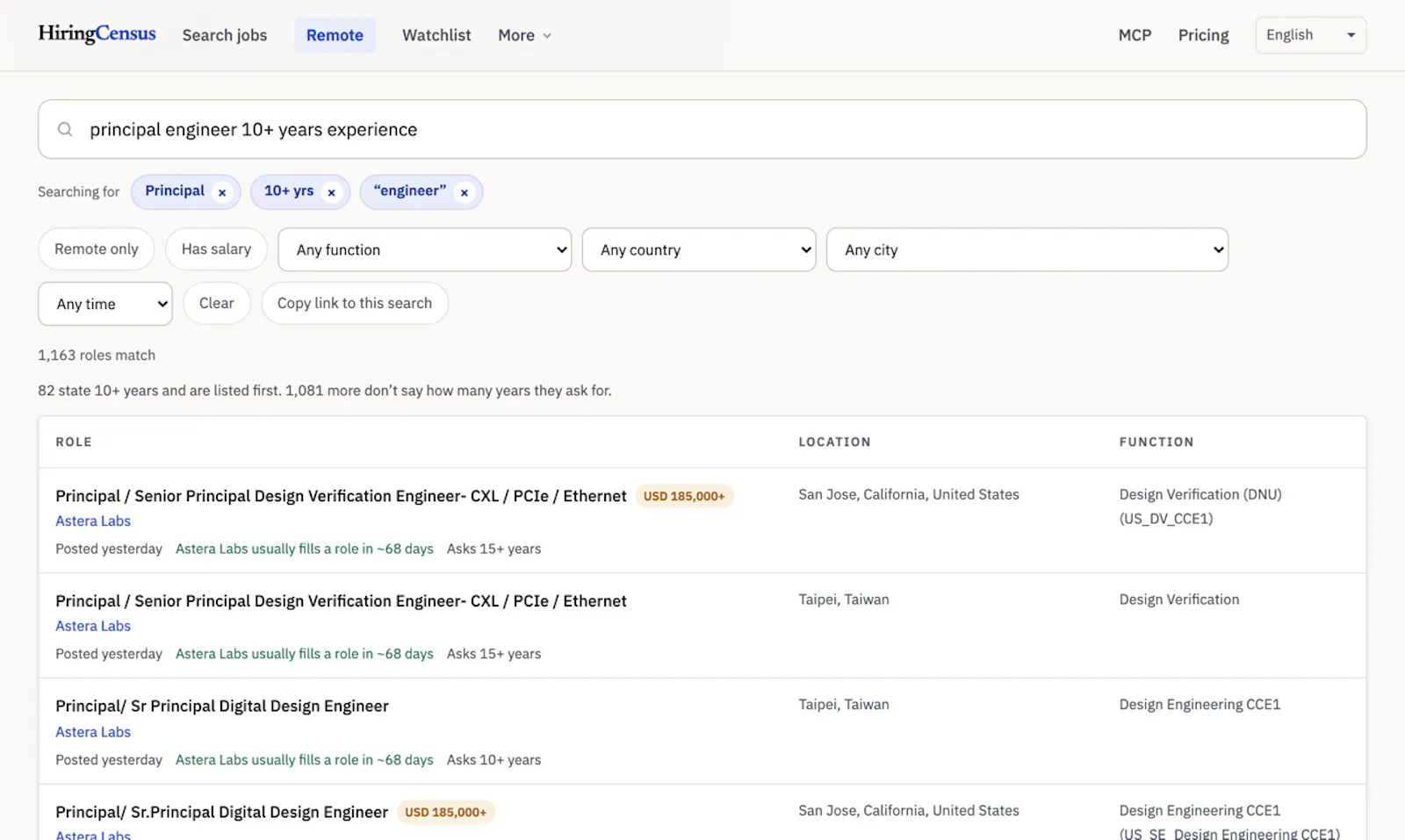Open the English language selector
Image resolution: width=1405 pixels, height=840 pixels.
[1311, 35]
